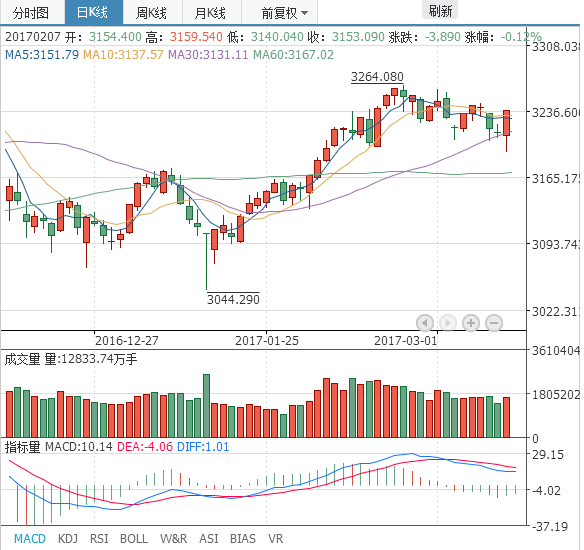Click the 刷新 refresh button
The height and width of the screenshot is (550, 584).
[440, 10]
